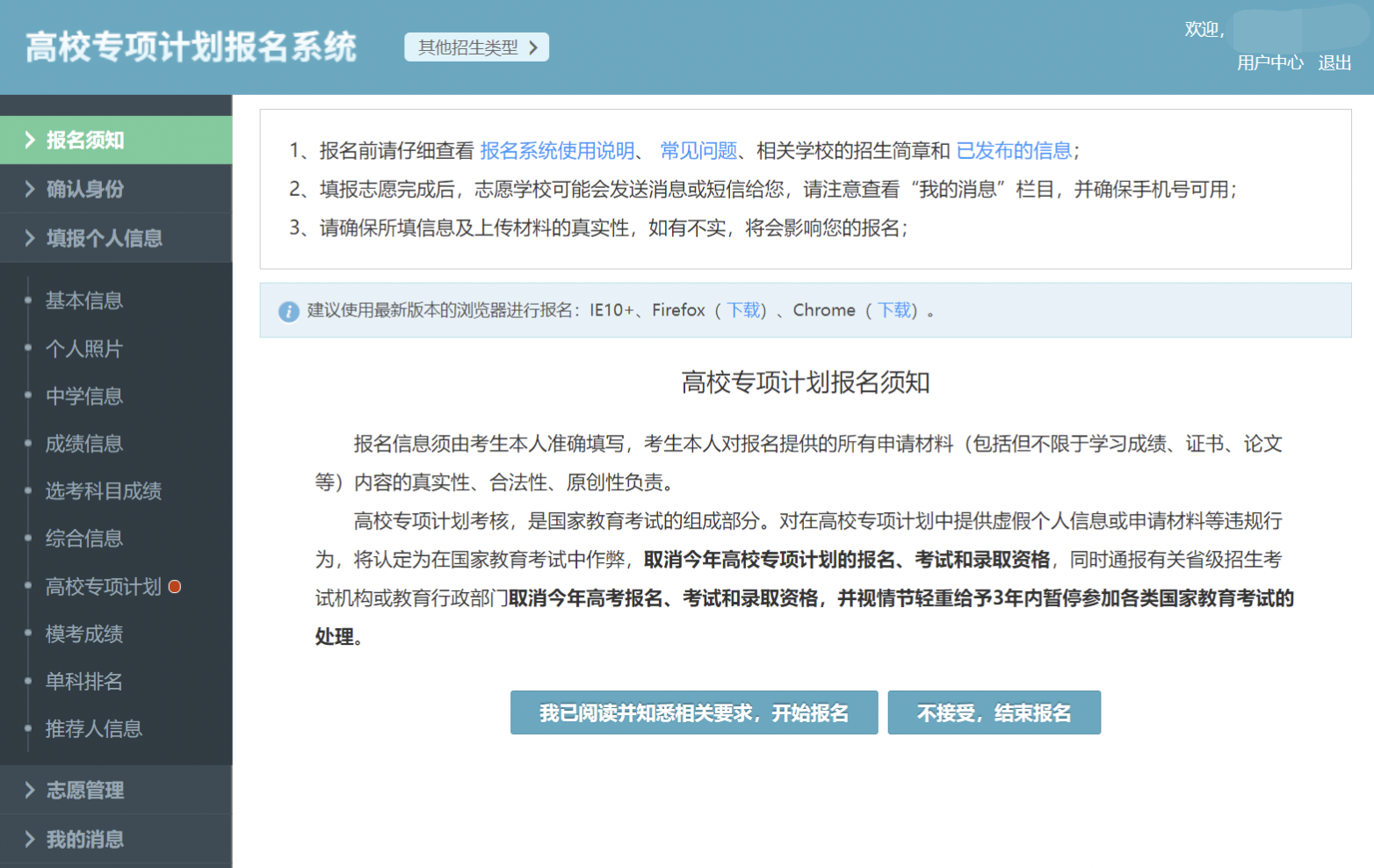Go to 用户中心 in header
The width and height of the screenshot is (1374, 868).
coord(1269,63)
